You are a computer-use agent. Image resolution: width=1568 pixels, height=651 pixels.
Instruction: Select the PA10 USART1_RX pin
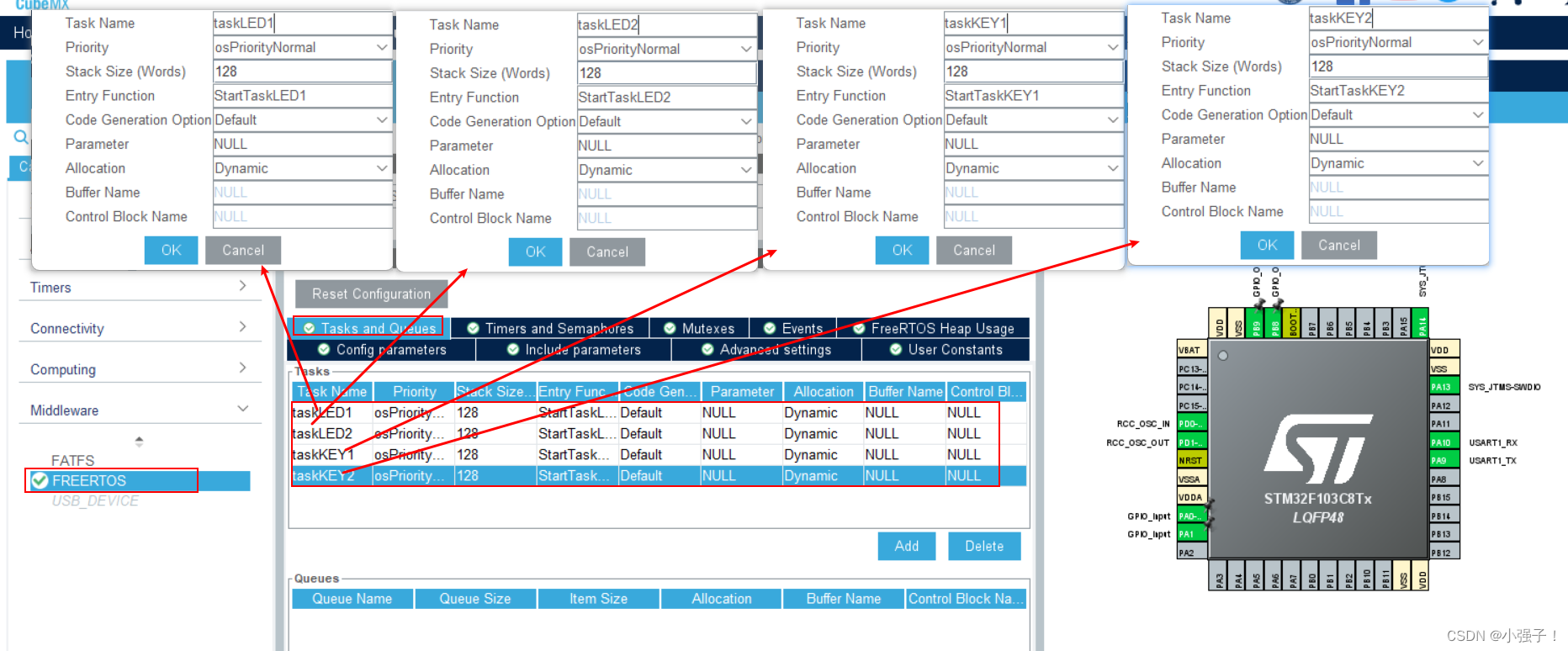coord(1444,442)
